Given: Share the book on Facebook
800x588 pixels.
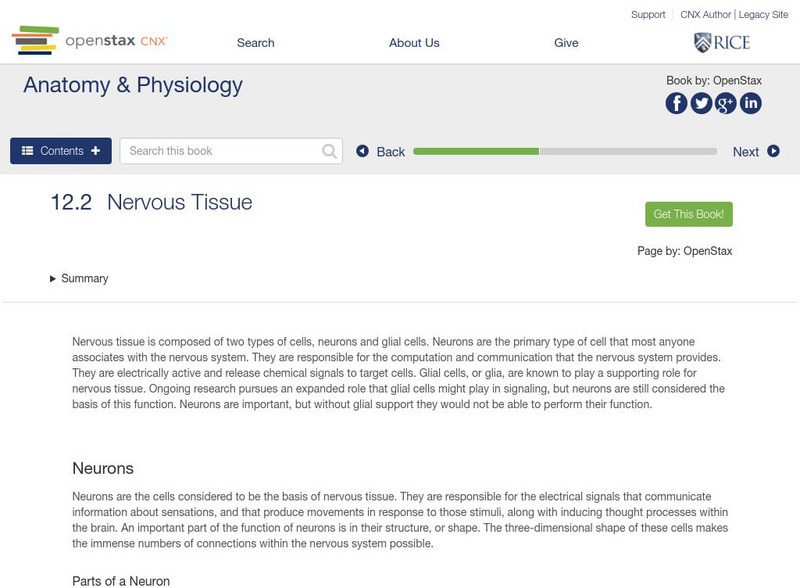Looking at the screenshot, I should click(x=677, y=103).
